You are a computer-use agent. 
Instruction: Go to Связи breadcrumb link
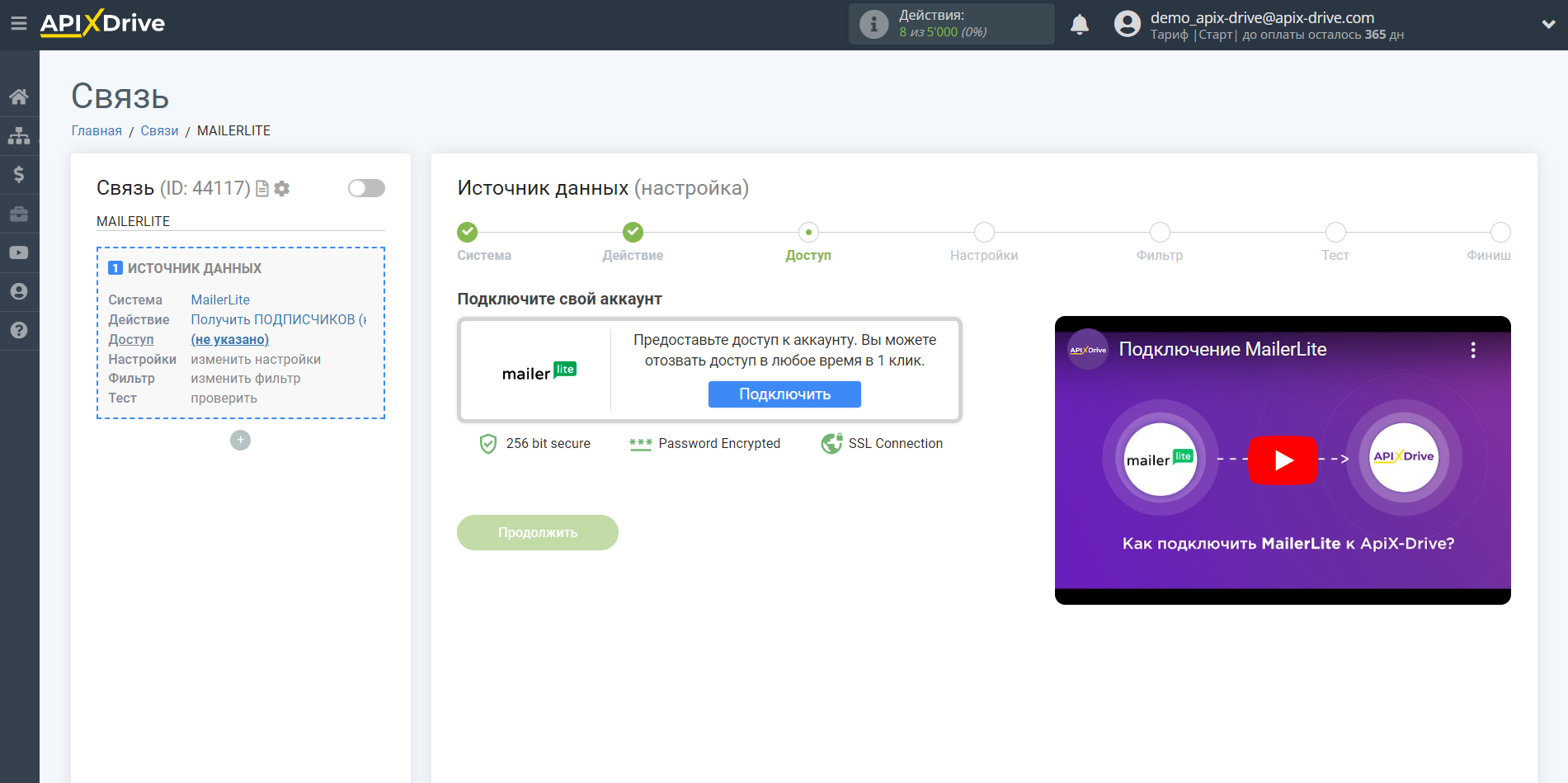159,130
